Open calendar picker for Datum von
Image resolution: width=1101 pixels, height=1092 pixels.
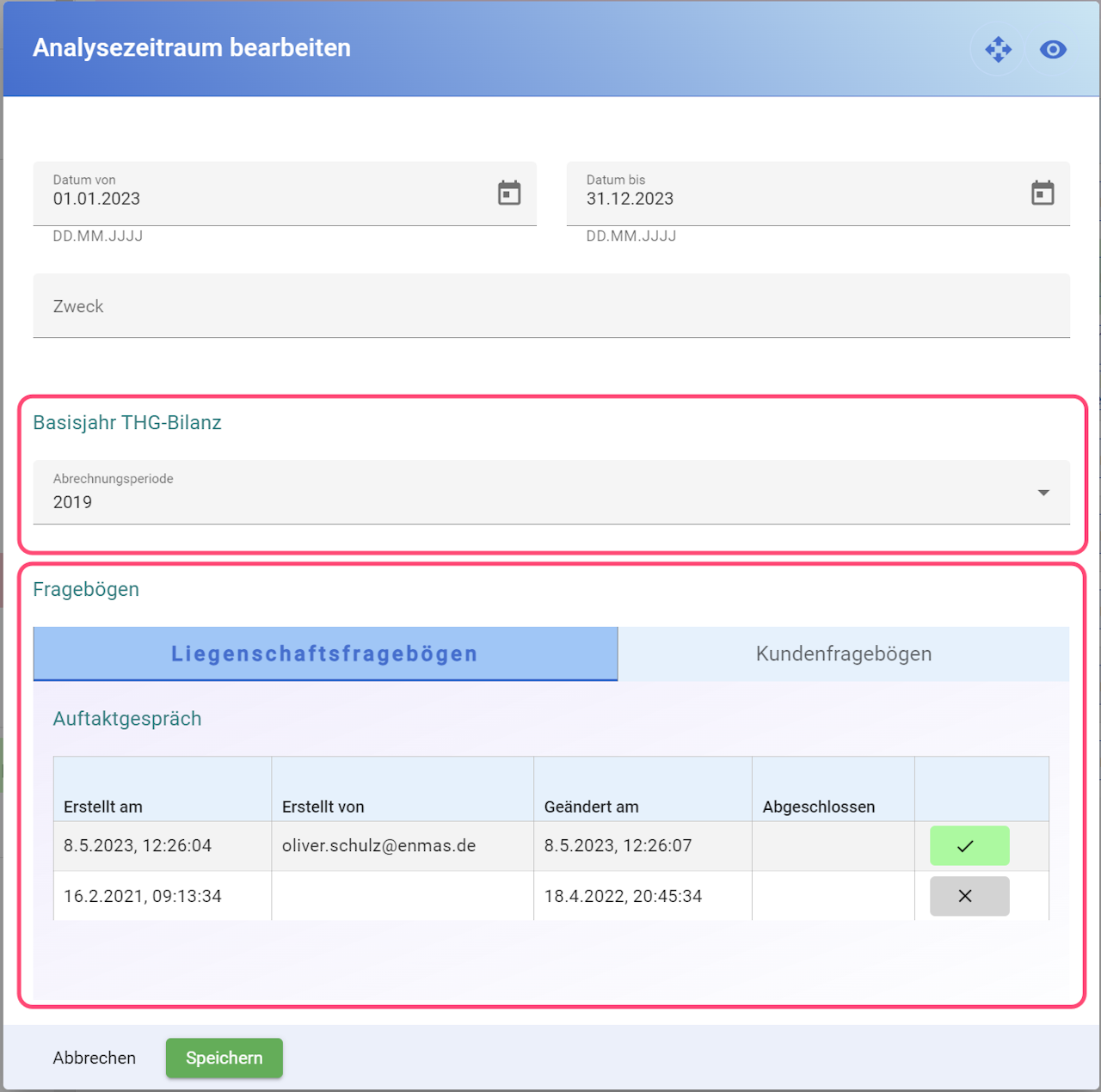coord(509,193)
